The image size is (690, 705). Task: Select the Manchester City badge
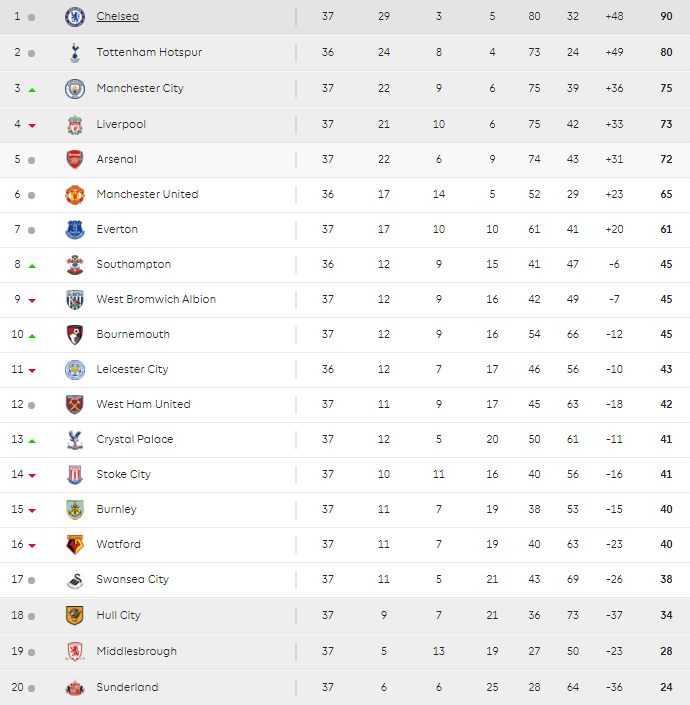[75, 89]
